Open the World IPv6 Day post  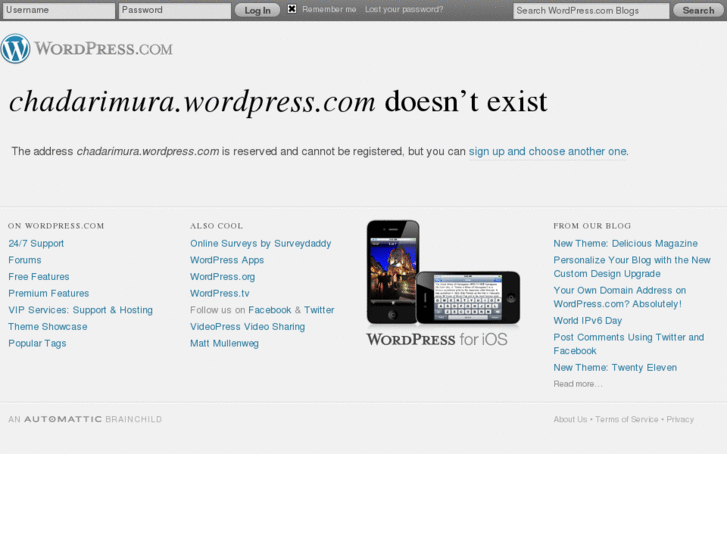(587, 321)
